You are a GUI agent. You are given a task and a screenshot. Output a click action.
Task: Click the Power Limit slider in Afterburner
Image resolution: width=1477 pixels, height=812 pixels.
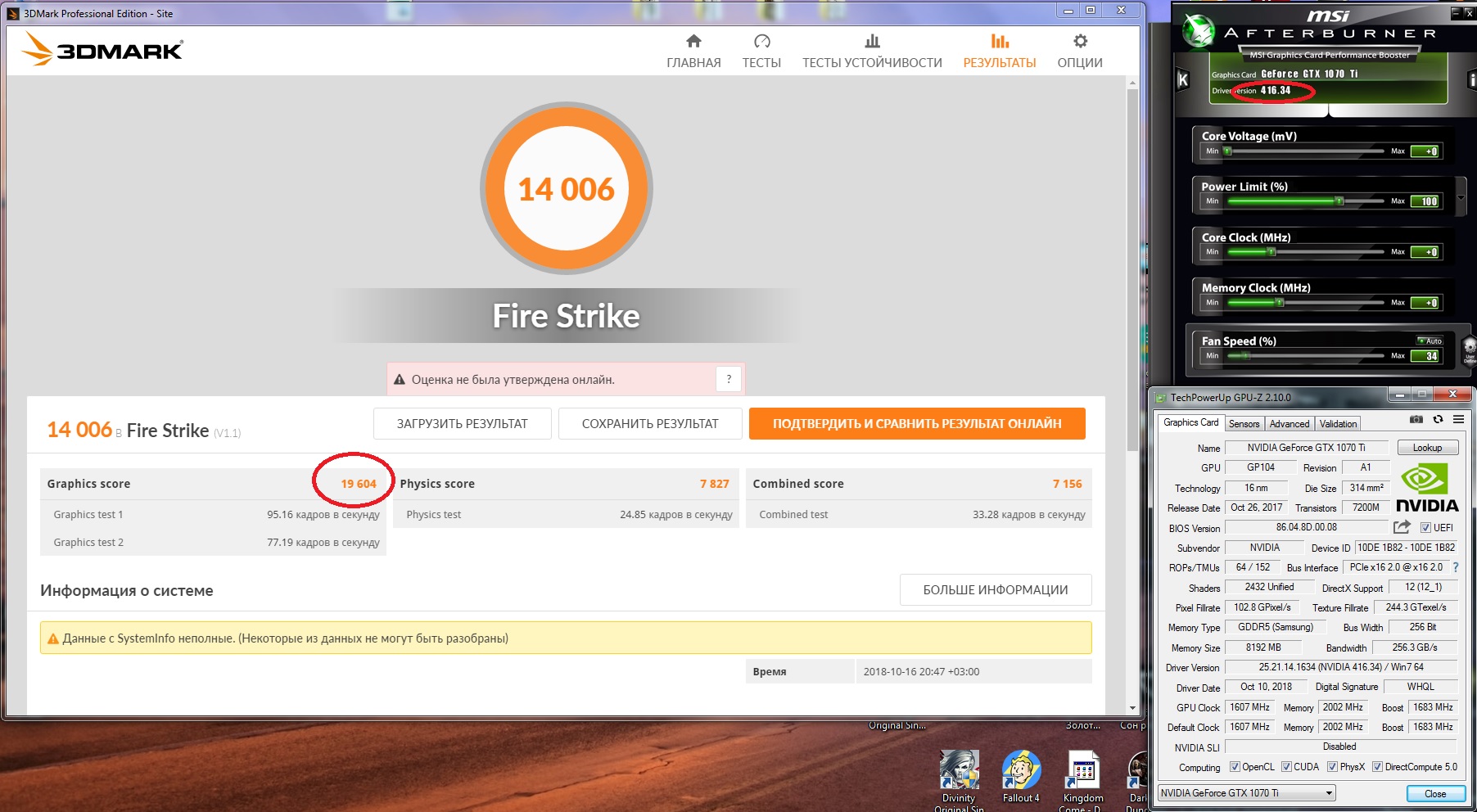pos(1305,201)
